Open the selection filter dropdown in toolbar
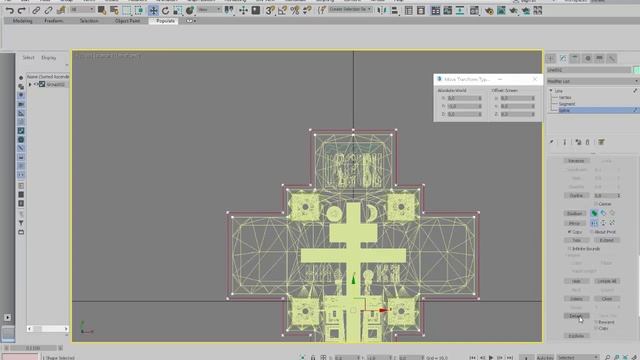The image size is (640, 360). (82, 9)
